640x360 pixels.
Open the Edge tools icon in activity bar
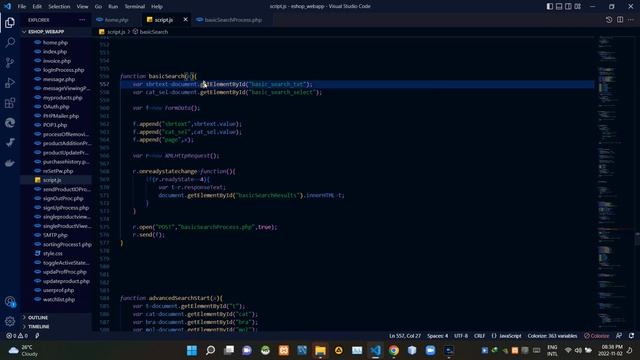point(10,123)
